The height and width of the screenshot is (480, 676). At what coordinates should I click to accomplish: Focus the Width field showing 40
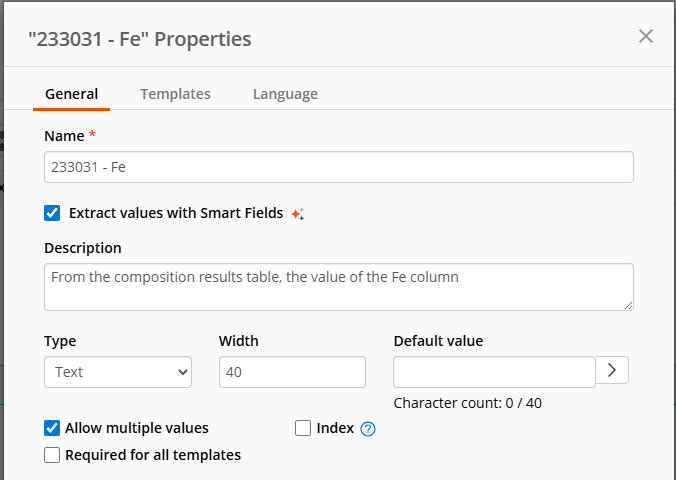[292, 372]
